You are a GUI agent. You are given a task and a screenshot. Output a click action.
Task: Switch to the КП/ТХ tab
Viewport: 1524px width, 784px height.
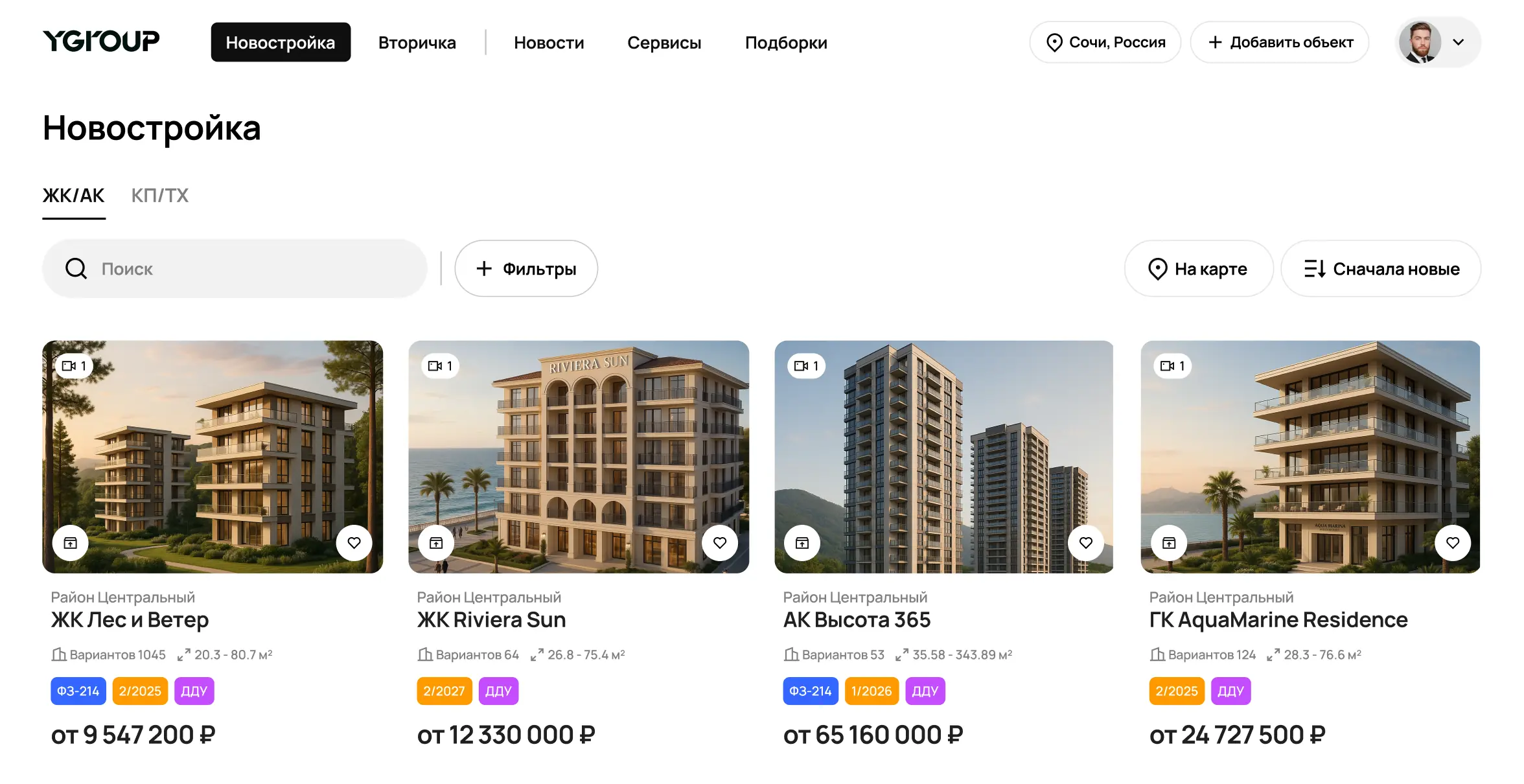point(160,196)
